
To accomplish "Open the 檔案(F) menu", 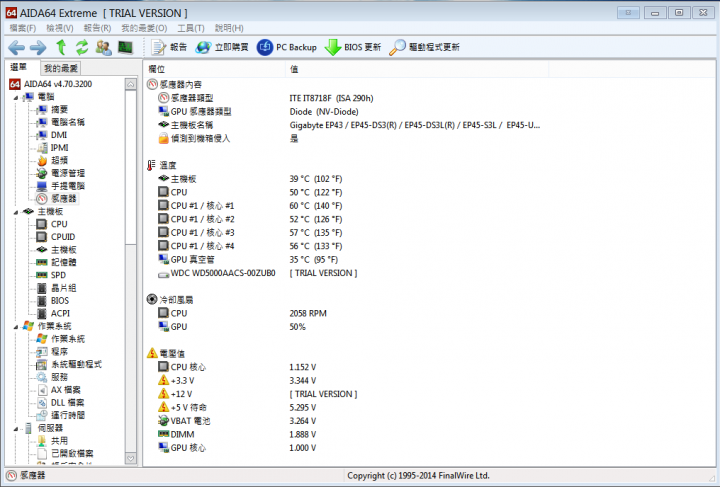I will 22,28.
